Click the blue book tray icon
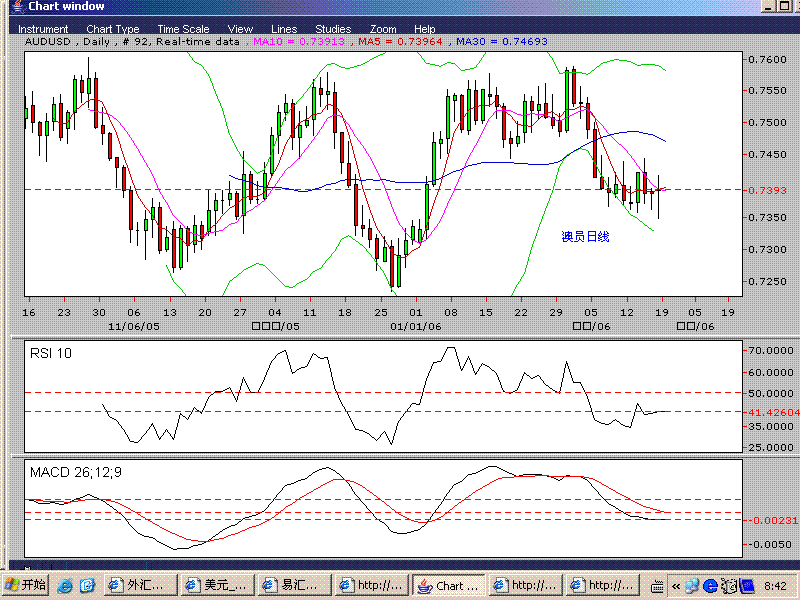 (x=747, y=586)
